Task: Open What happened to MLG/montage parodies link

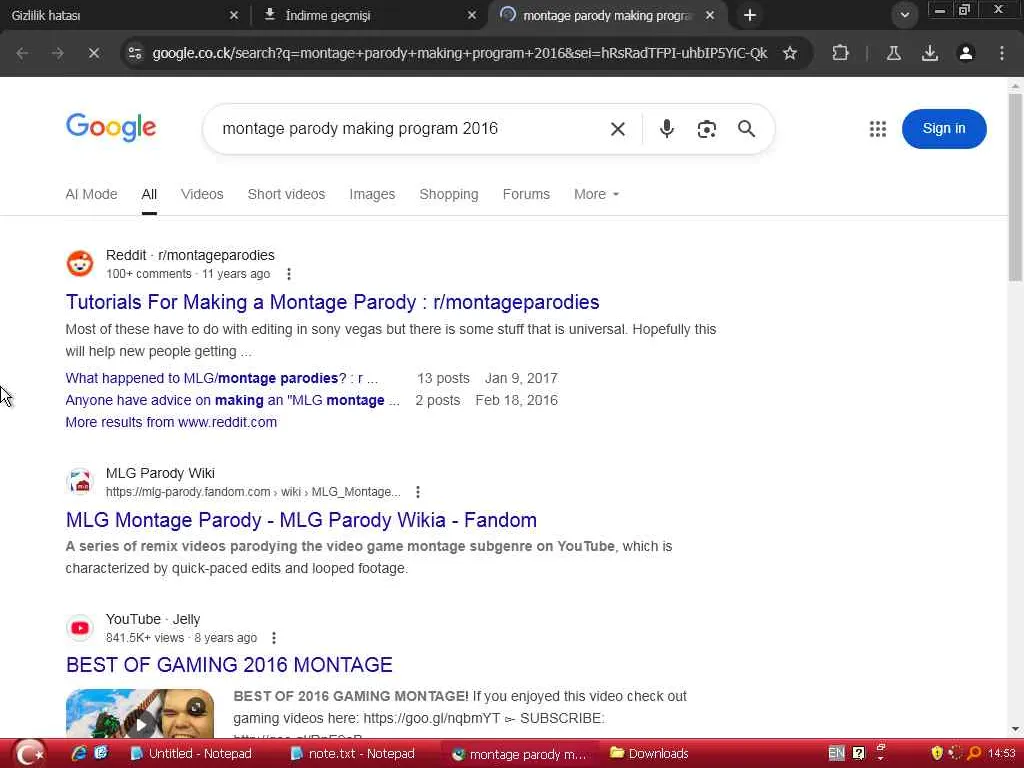Action: click(x=221, y=378)
